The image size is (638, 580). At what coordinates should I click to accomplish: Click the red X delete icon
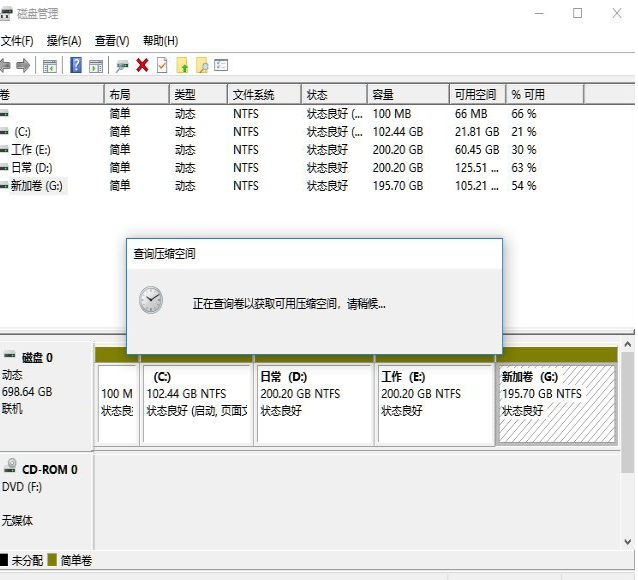pos(142,65)
